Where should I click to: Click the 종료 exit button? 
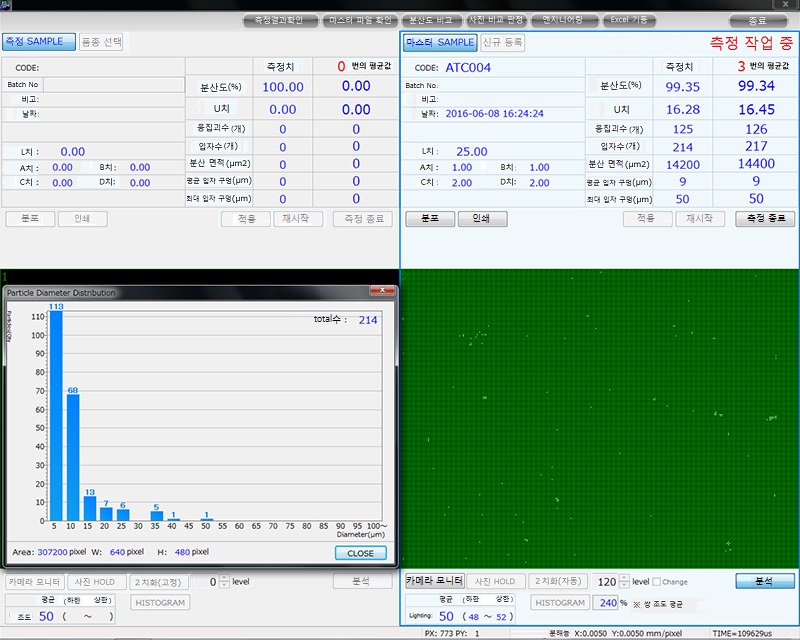coord(759,20)
